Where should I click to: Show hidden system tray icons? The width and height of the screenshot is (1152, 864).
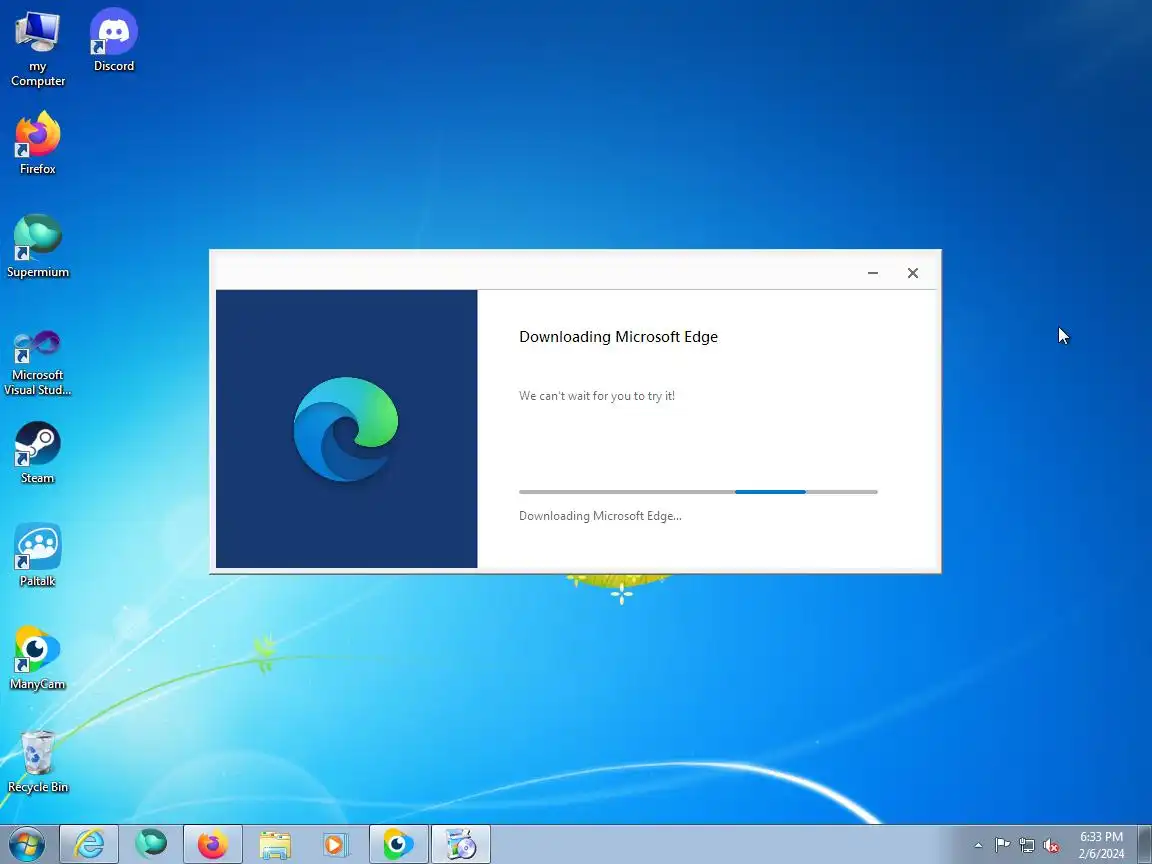click(978, 846)
